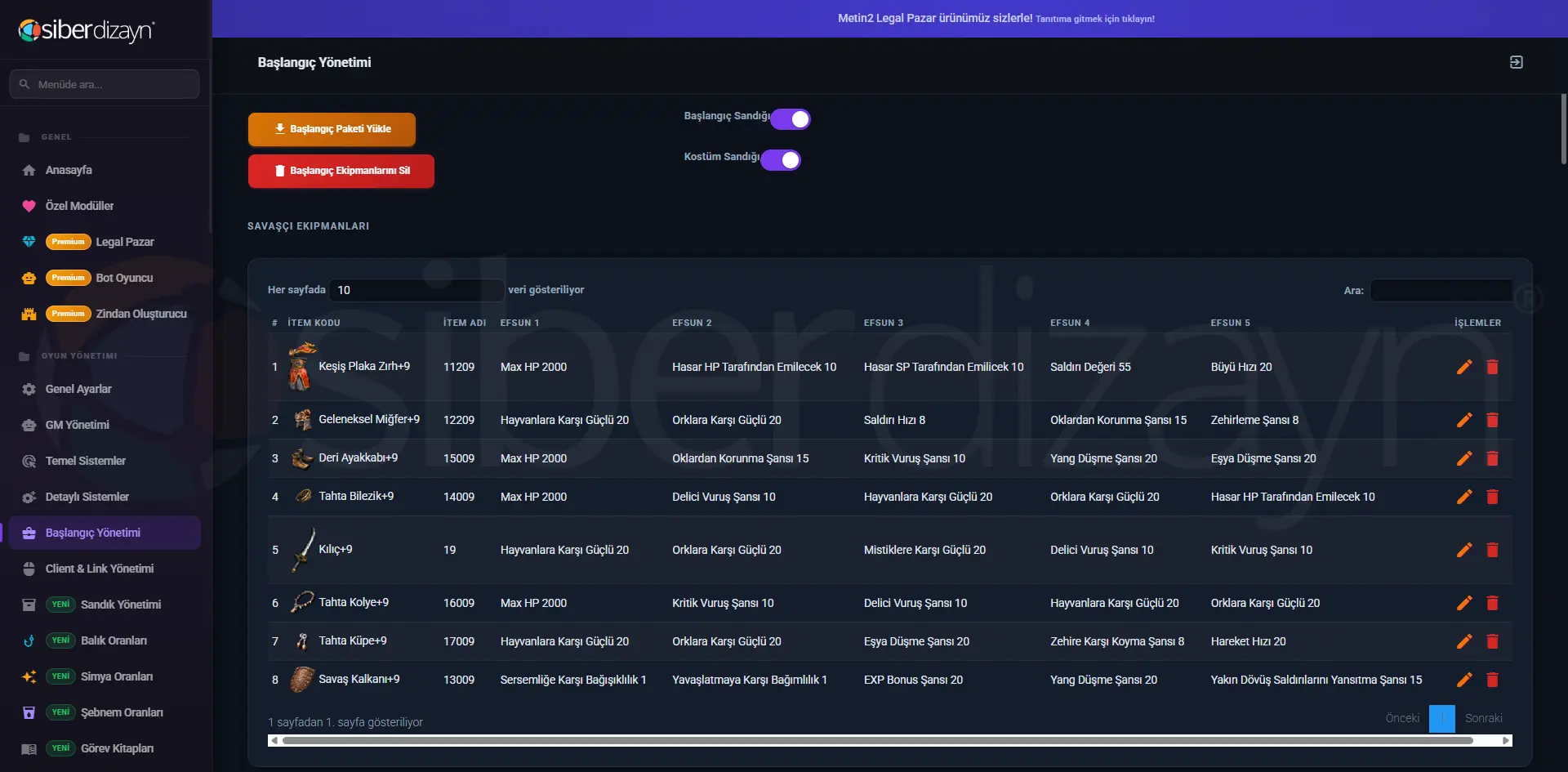Click Başlangıç Paketi Yükle button
The height and width of the screenshot is (772, 1568).
click(x=332, y=129)
